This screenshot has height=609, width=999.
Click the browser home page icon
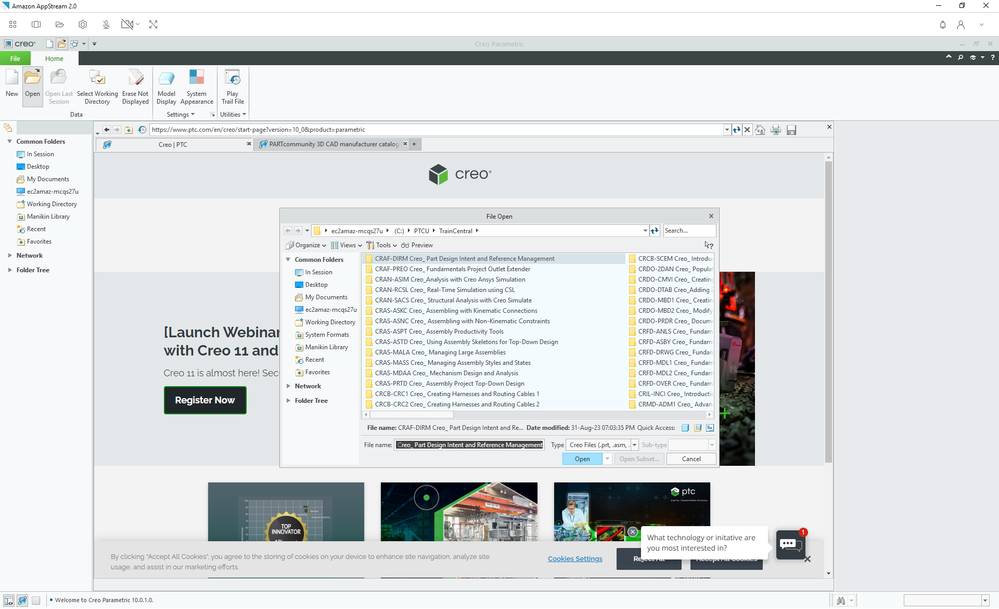760,130
